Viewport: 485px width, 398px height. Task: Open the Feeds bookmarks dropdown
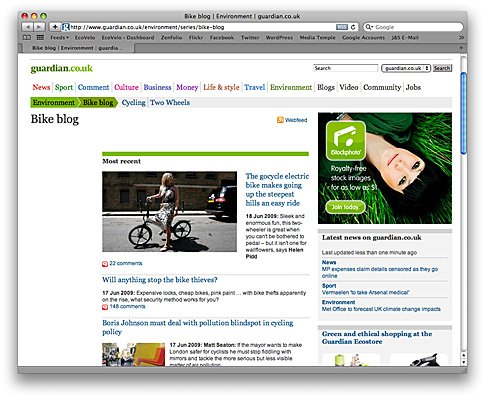[60, 37]
